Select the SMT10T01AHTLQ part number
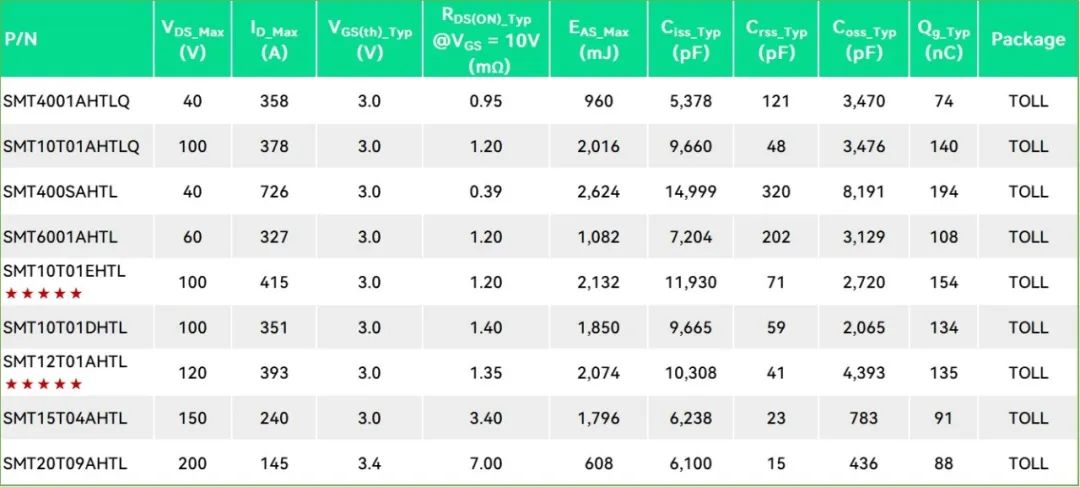Image resolution: width=1080 pixels, height=487 pixels. click(71, 146)
